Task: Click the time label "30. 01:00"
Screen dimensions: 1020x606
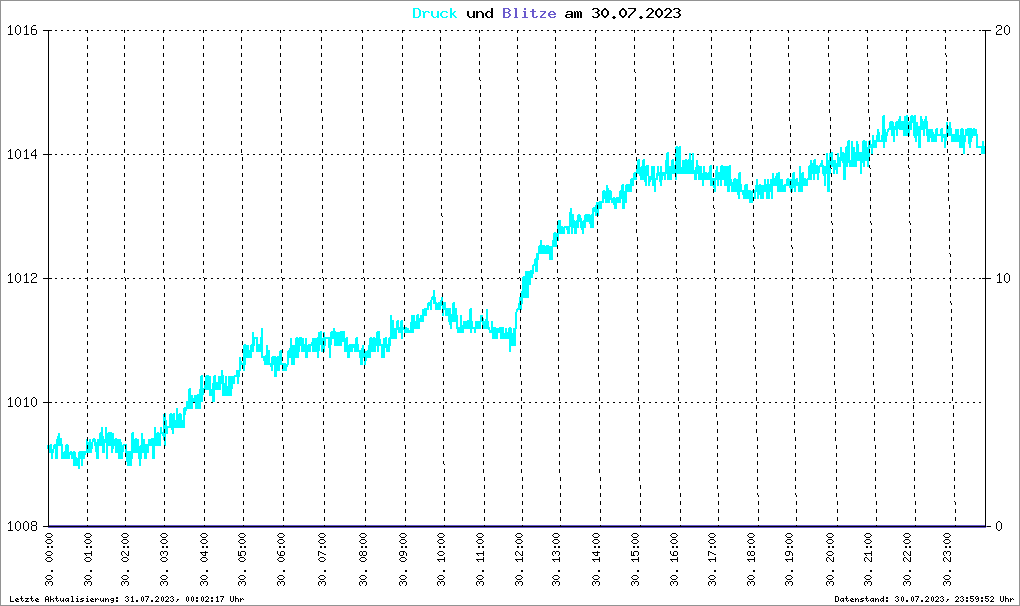Action: 88,559
